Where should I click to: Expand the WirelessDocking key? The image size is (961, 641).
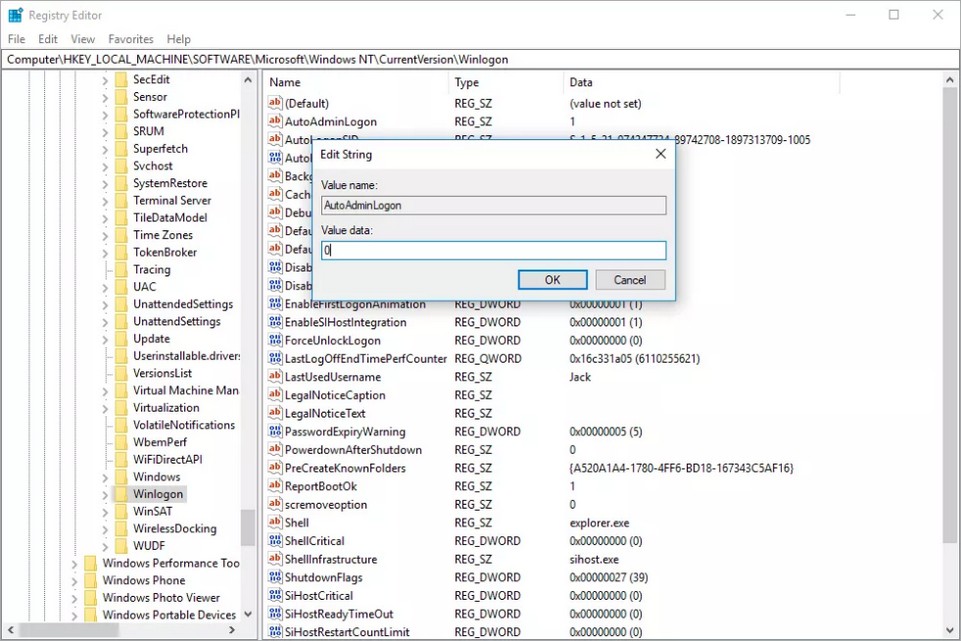click(x=105, y=529)
